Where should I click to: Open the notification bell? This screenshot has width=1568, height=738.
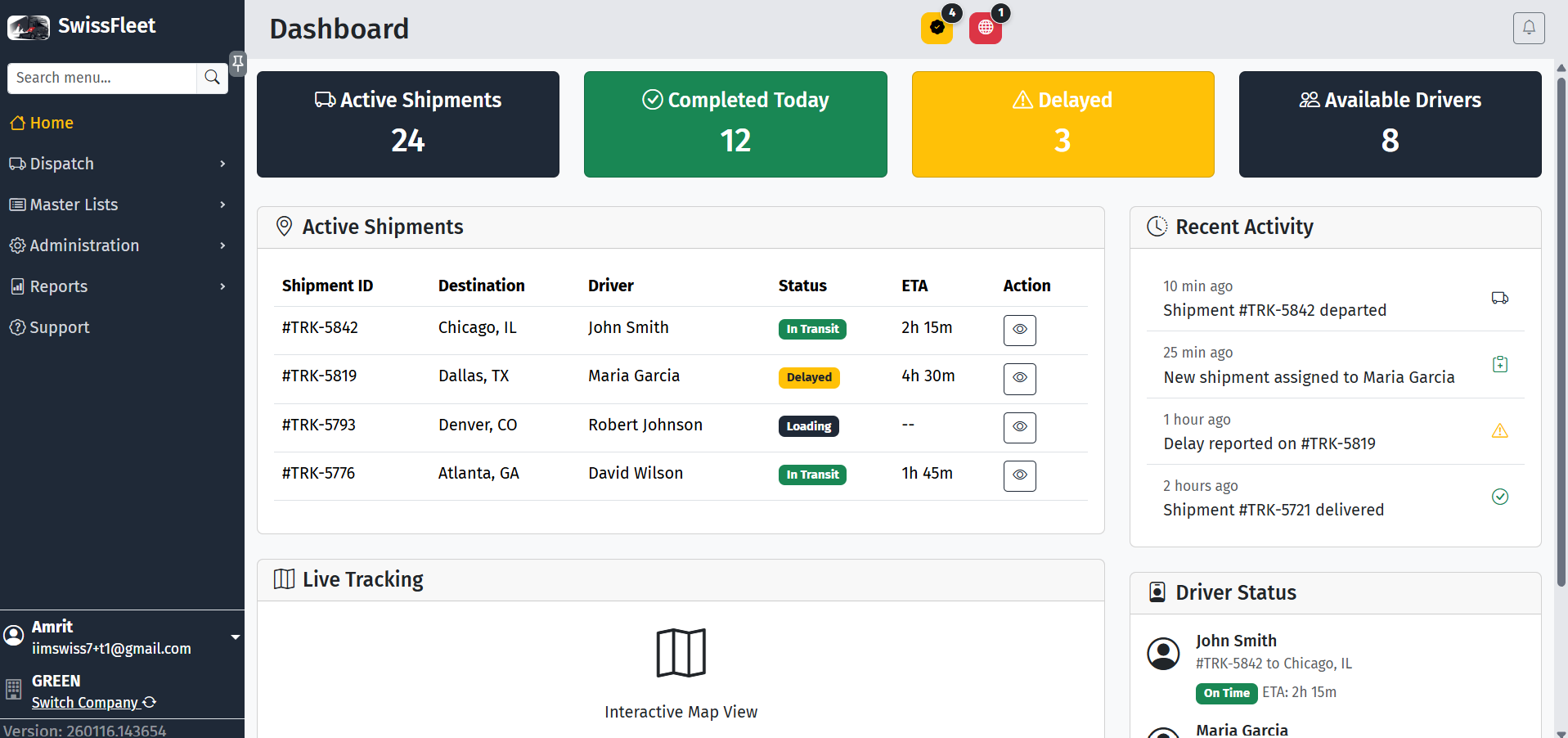click(x=1529, y=29)
